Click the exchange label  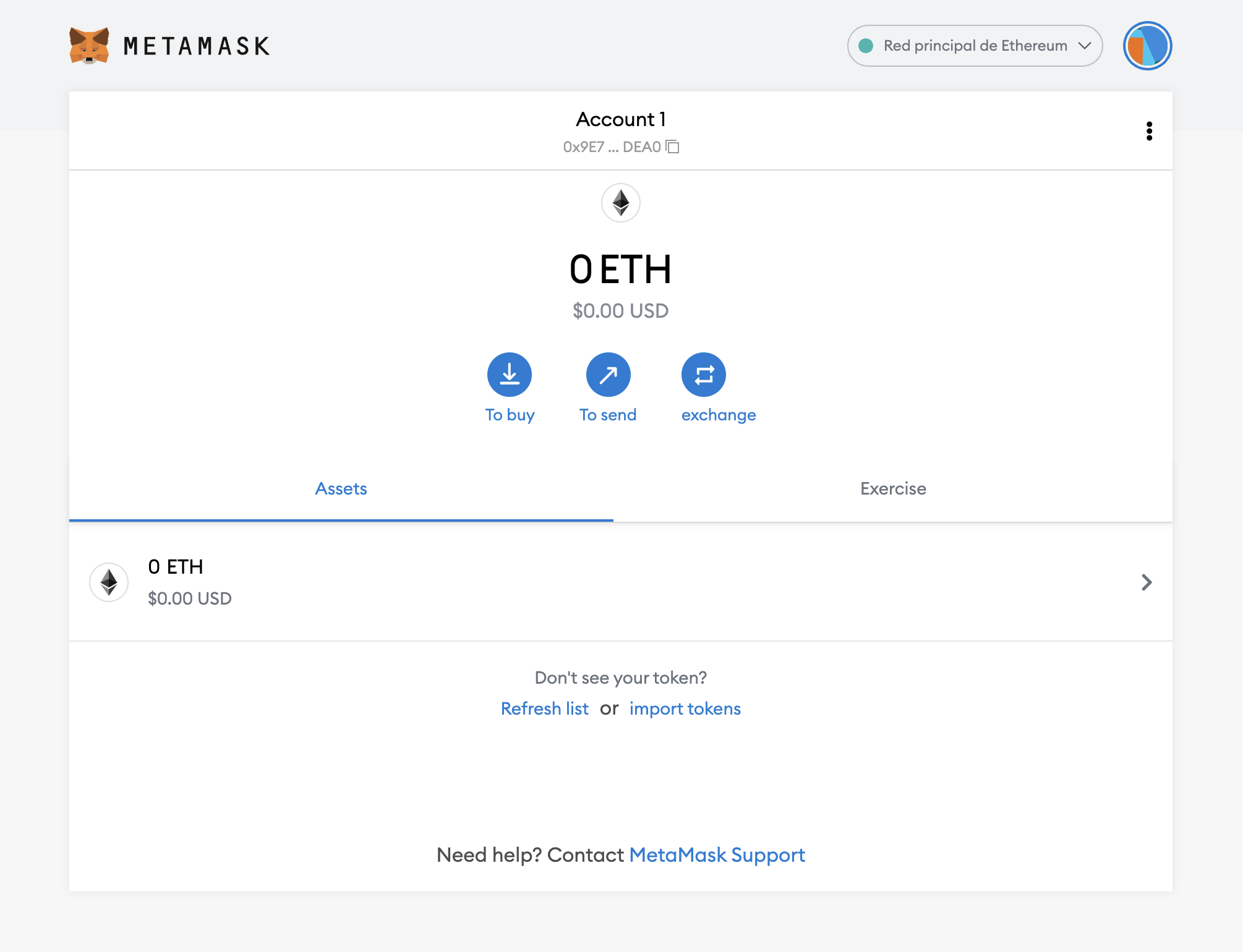tap(719, 415)
